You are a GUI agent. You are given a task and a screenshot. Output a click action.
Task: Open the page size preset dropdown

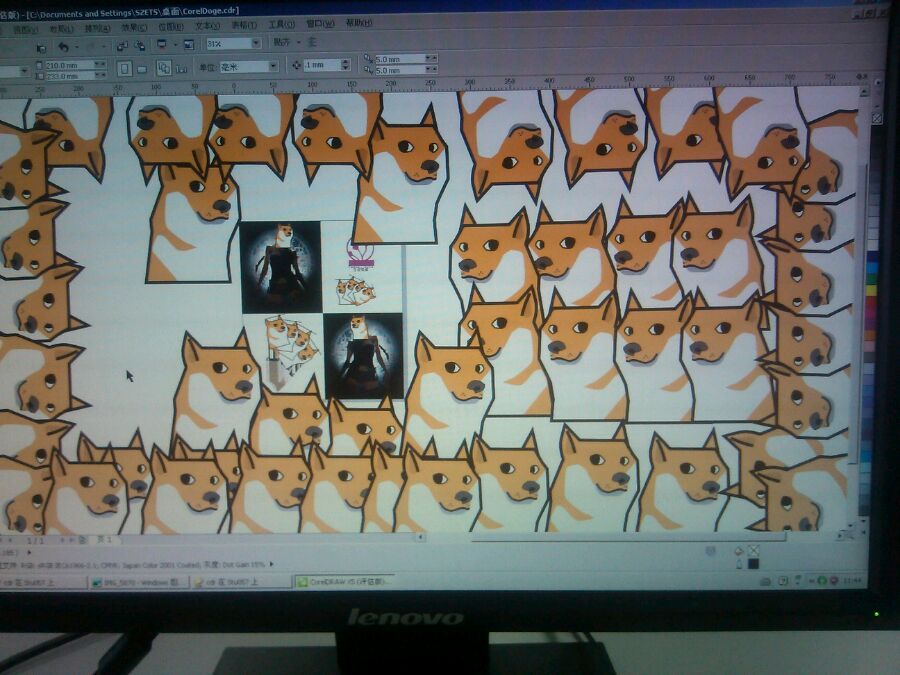pos(24,71)
